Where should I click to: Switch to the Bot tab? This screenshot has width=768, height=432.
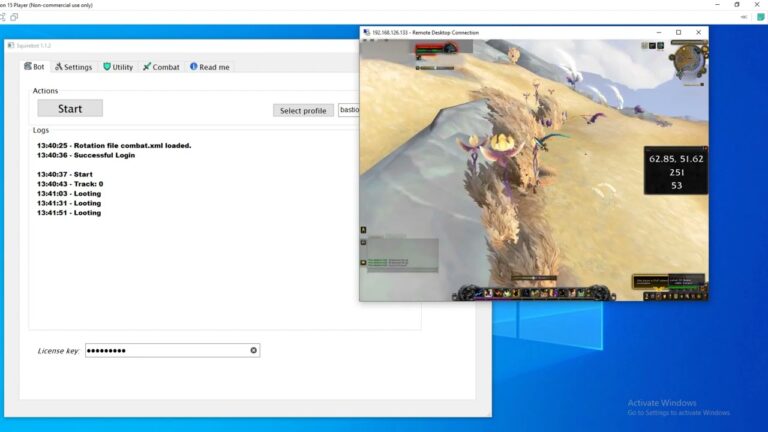[34, 67]
